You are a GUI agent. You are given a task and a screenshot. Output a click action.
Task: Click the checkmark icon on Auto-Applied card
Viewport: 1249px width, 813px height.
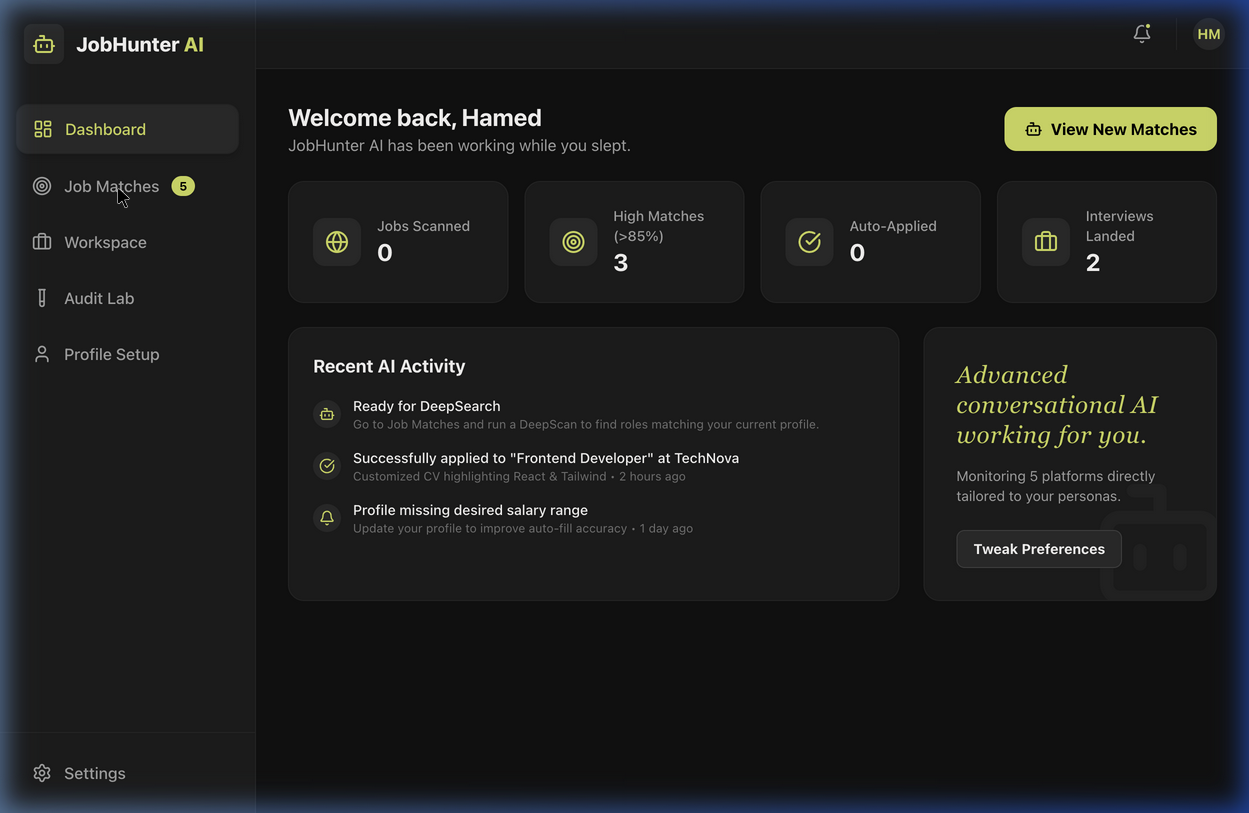pos(809,241)
